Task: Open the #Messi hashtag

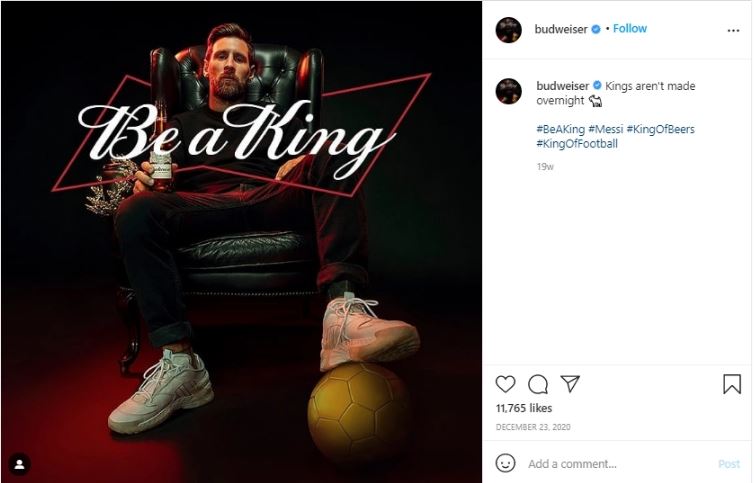Action: [x=605, y=129]
